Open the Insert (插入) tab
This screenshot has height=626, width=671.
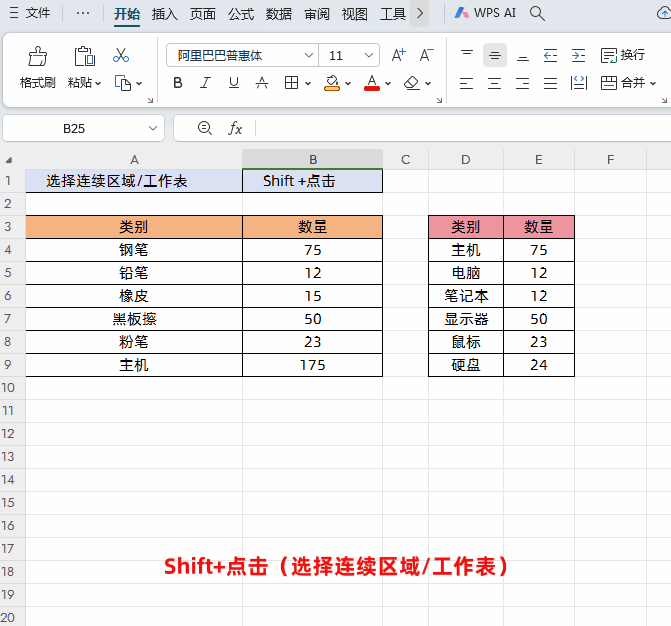pos(164,14)
